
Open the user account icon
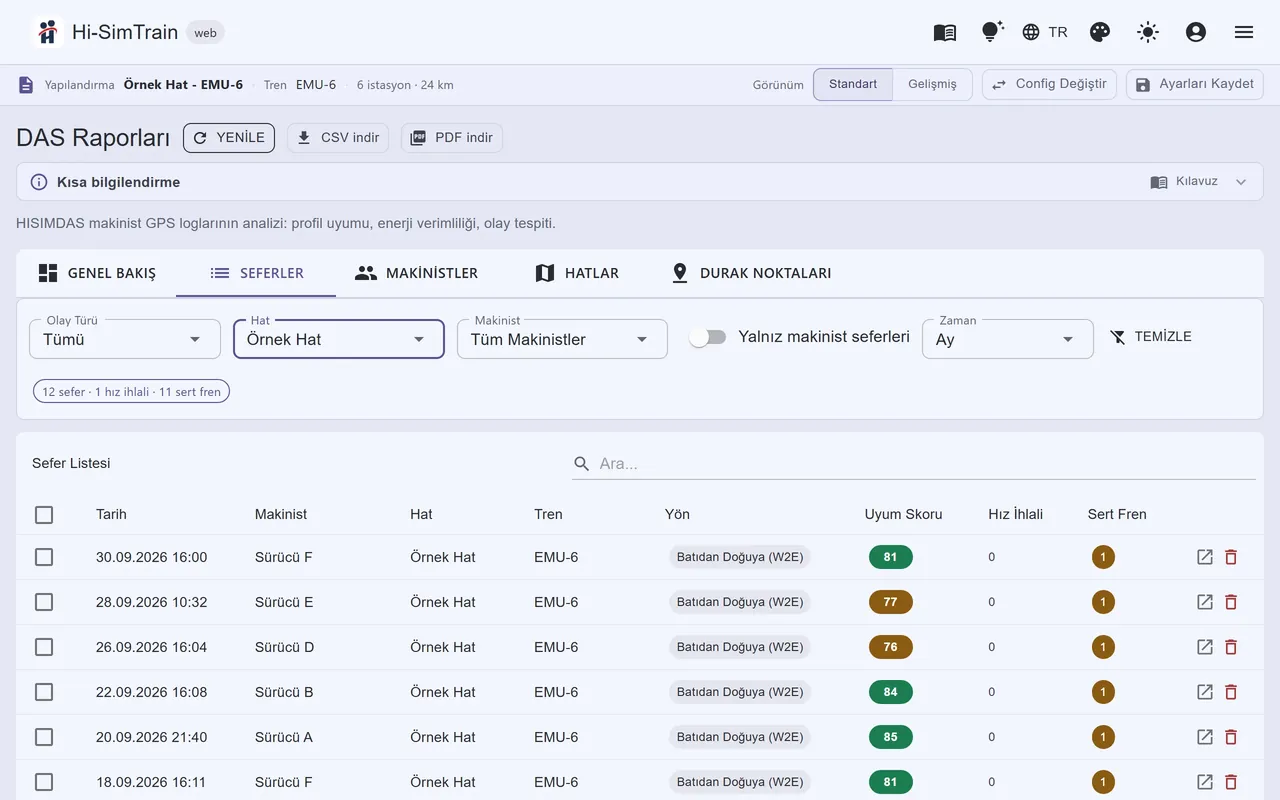point(1196,32)
